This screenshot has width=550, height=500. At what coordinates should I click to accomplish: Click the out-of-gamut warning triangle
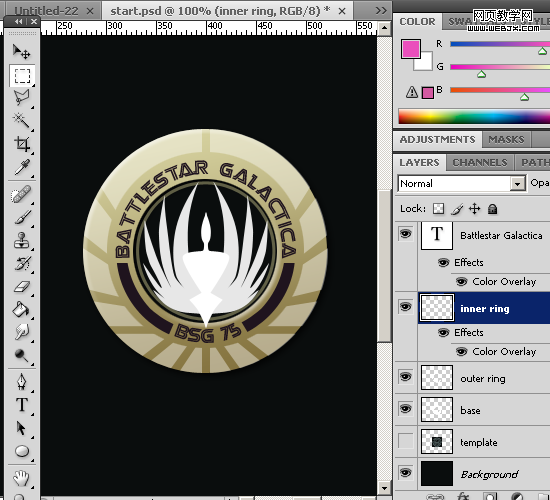(411, 92)
